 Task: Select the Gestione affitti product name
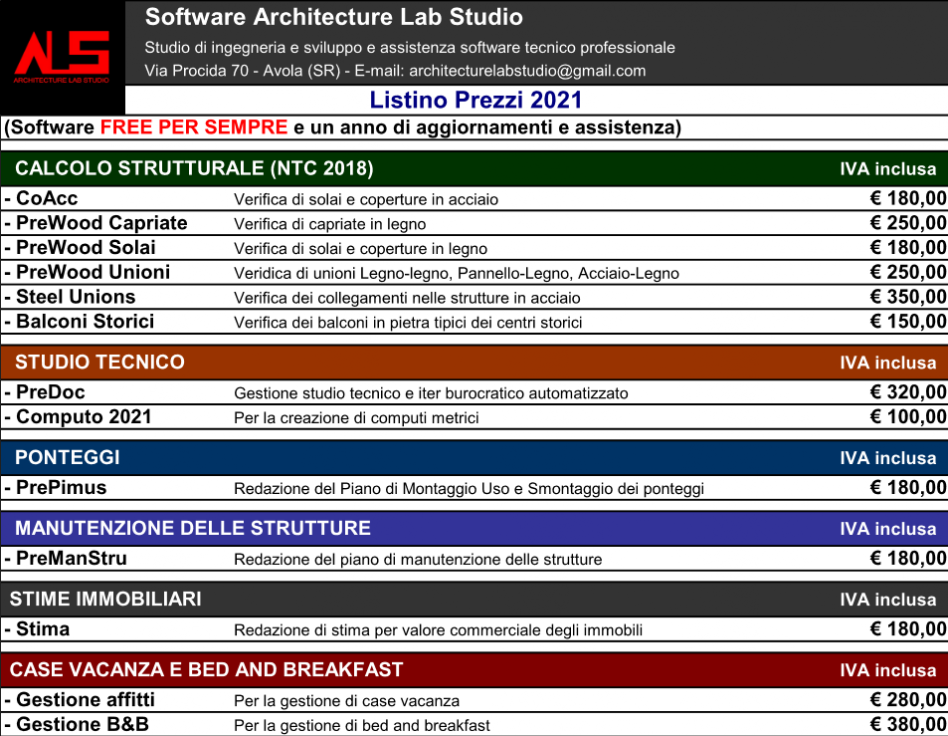(x=85, y=700)
